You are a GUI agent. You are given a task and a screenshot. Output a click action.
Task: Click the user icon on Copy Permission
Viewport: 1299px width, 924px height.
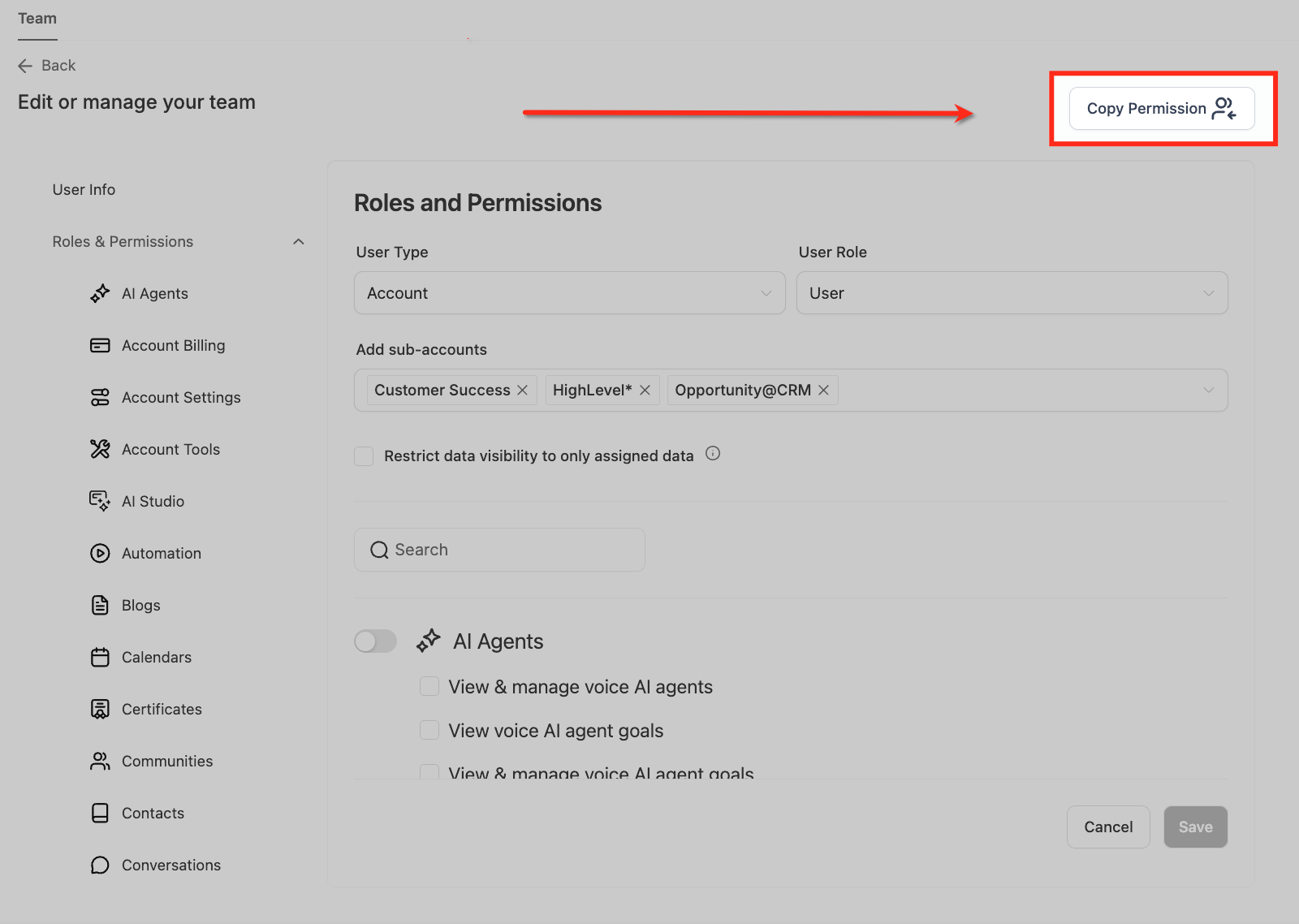point(1224,108)
